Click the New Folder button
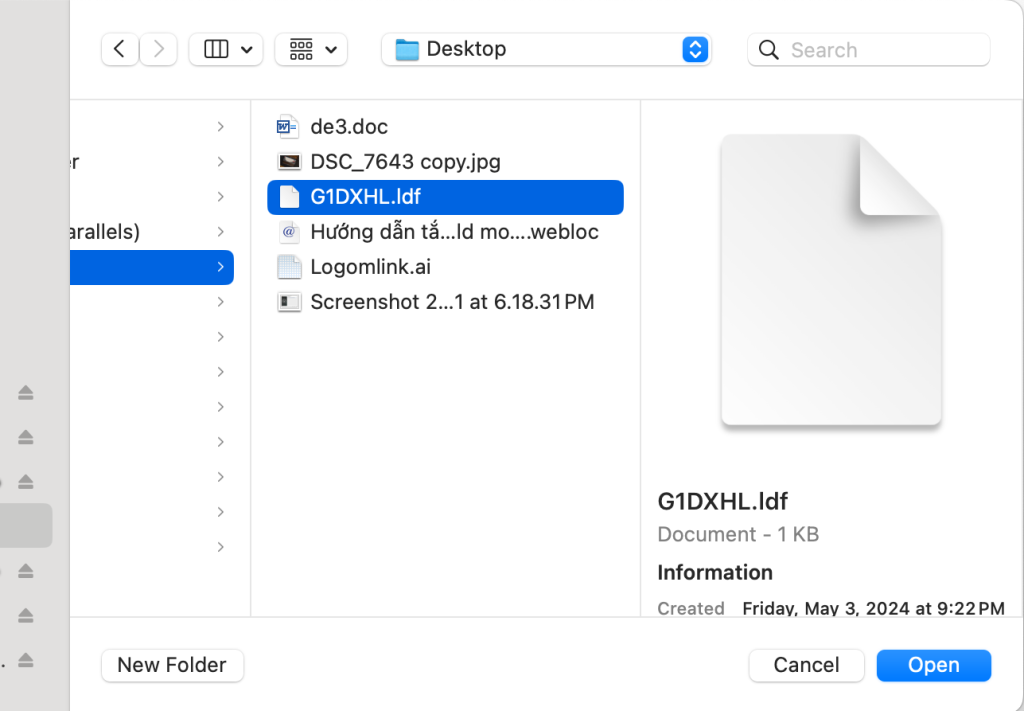1024x711 pixels. 172,665
